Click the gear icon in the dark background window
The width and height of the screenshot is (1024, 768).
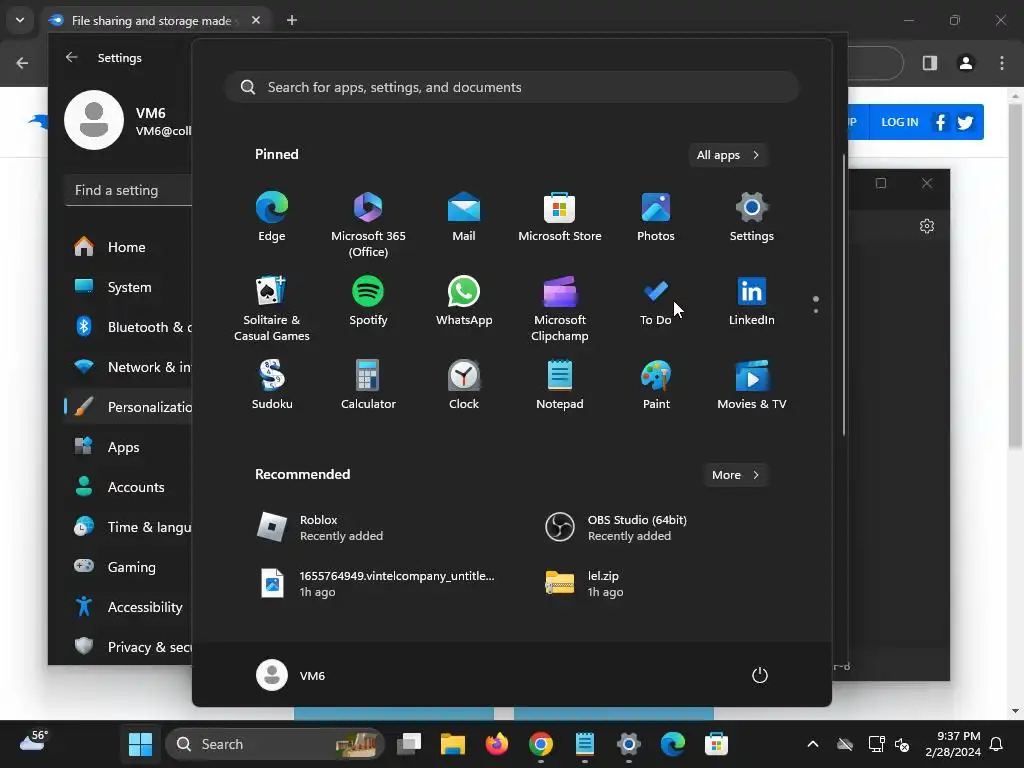pyautogui.click(x=927, y=226)
